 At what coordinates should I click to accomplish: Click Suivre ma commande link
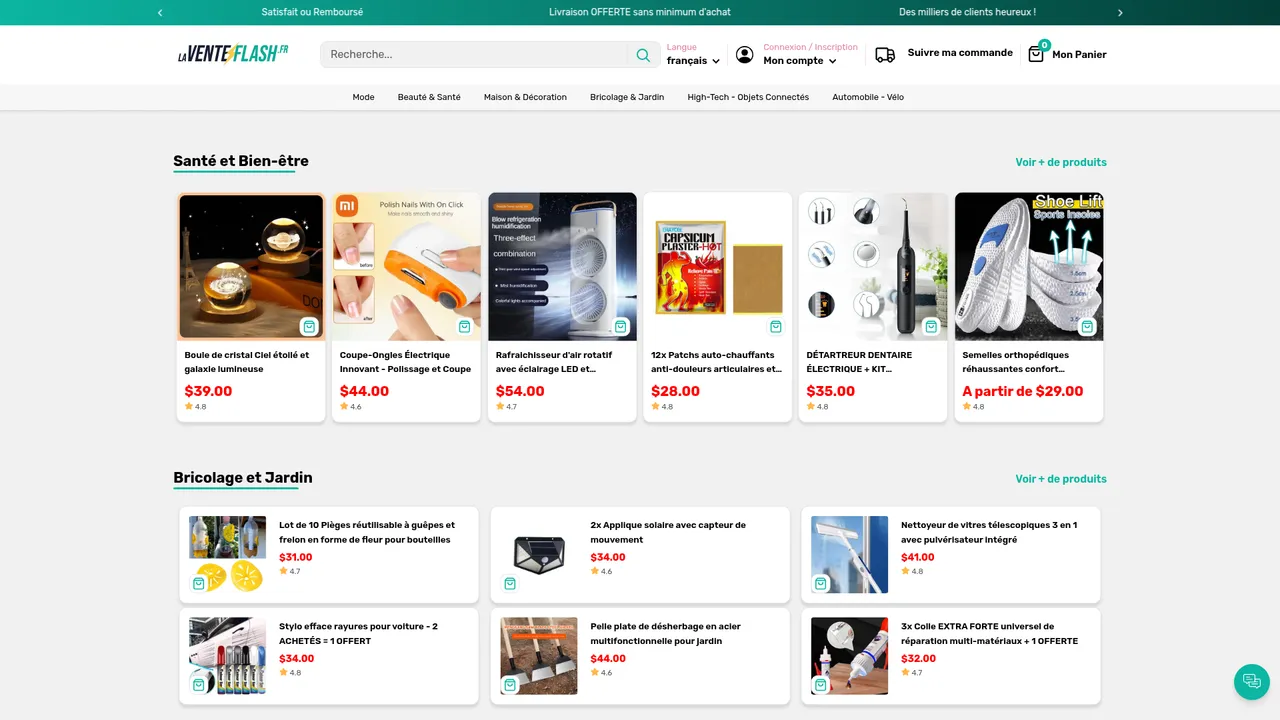[x=960, y=53]
